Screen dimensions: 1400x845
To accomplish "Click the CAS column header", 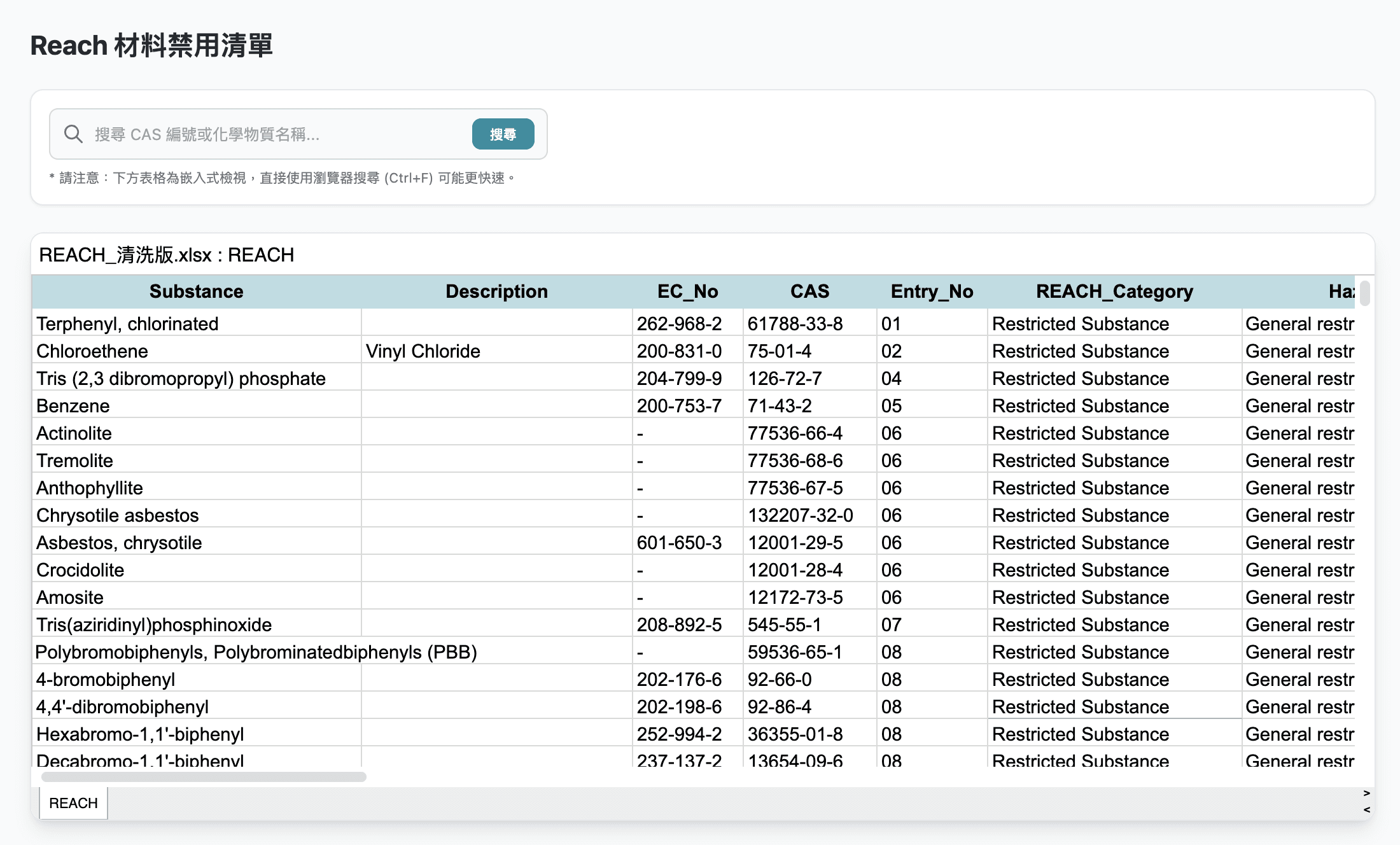I will click(x=809, y=291).
